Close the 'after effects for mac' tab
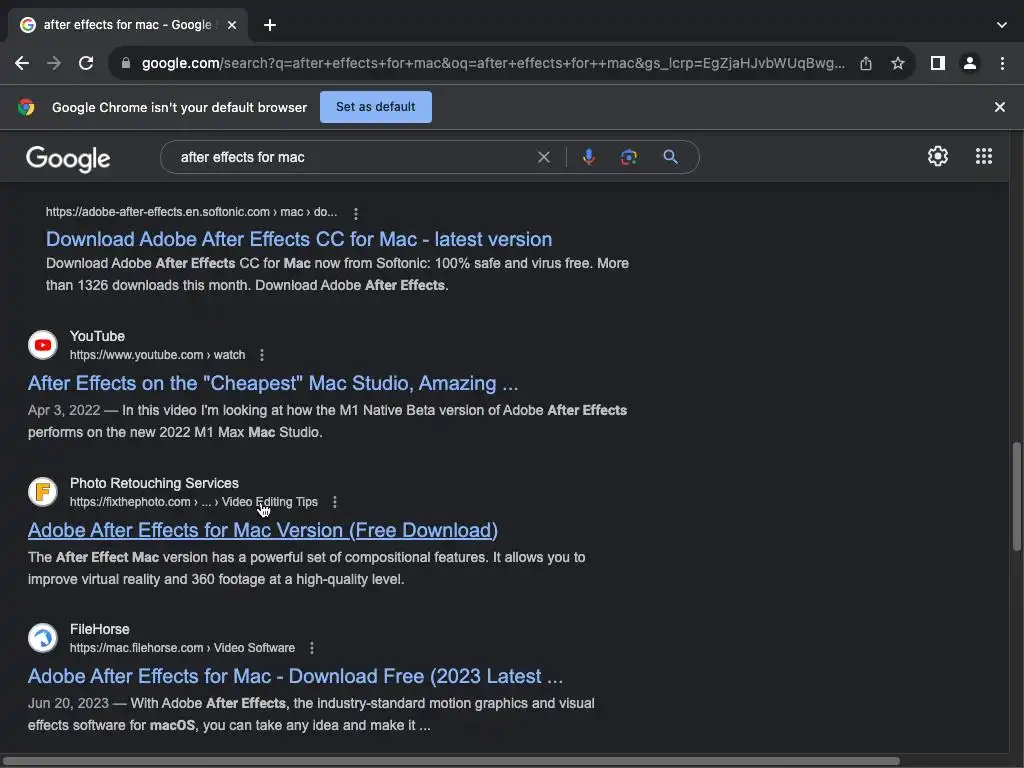 [x=232, y=25]
